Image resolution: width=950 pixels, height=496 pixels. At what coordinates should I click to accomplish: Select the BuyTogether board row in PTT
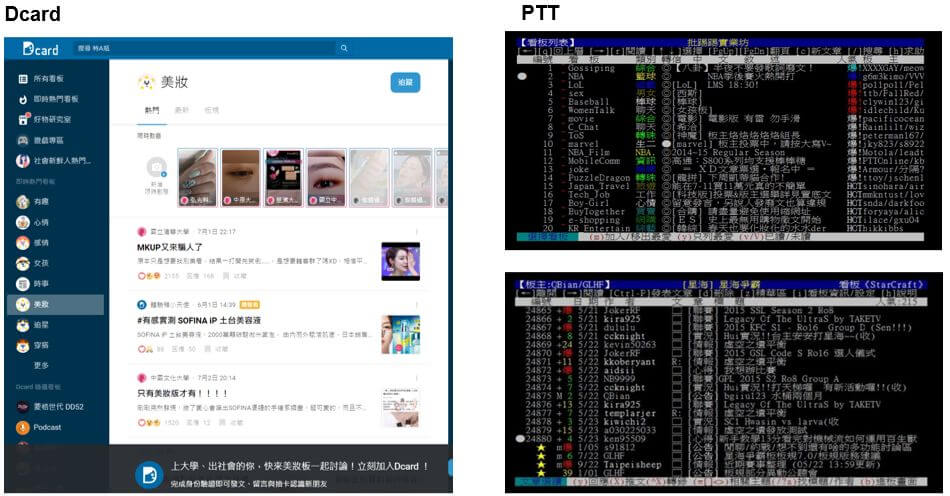pos(721,212)
